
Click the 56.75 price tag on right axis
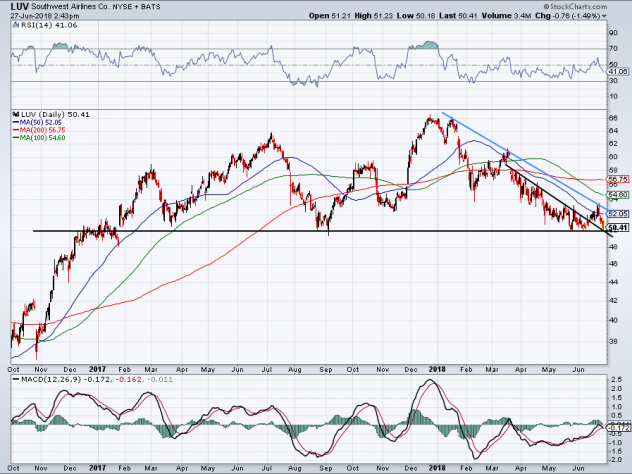pos(618,179)
